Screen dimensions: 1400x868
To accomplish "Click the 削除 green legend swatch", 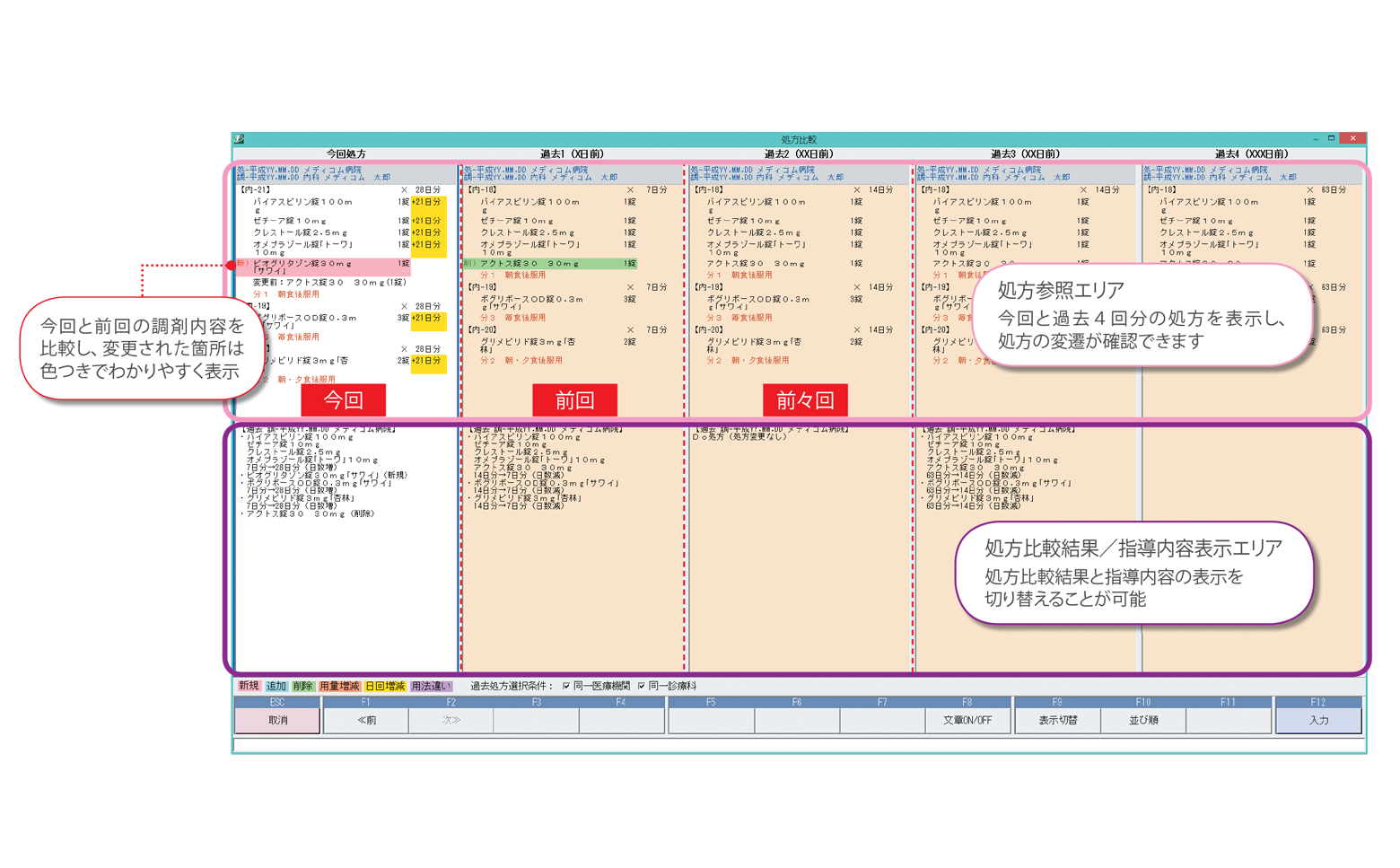I will tap(303, 687).
